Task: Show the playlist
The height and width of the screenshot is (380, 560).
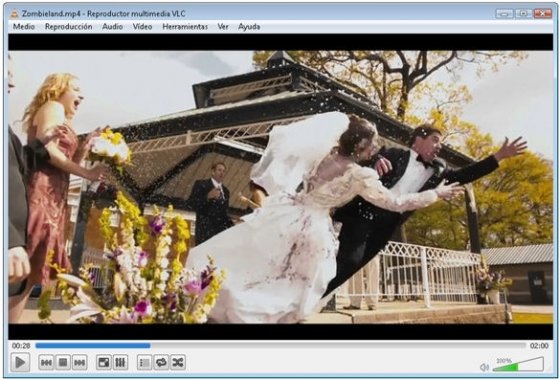Action: click(144, 363)
